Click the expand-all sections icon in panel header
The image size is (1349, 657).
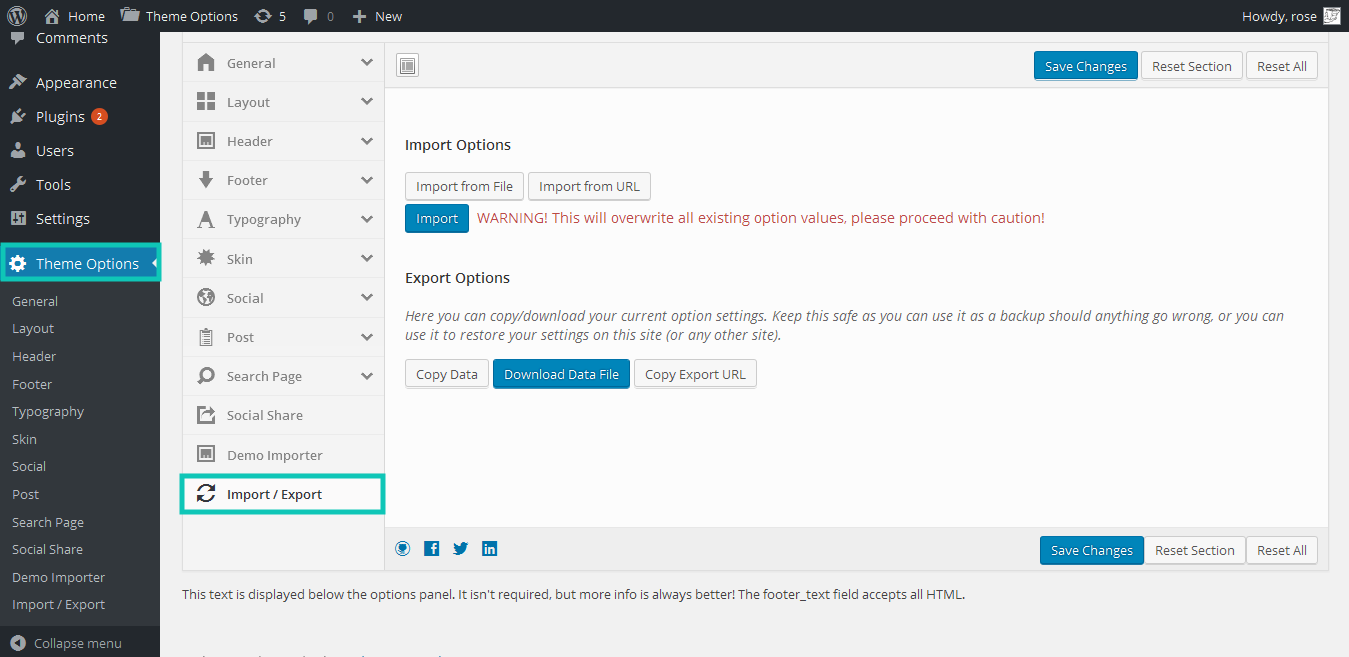[x=407, y=66]
